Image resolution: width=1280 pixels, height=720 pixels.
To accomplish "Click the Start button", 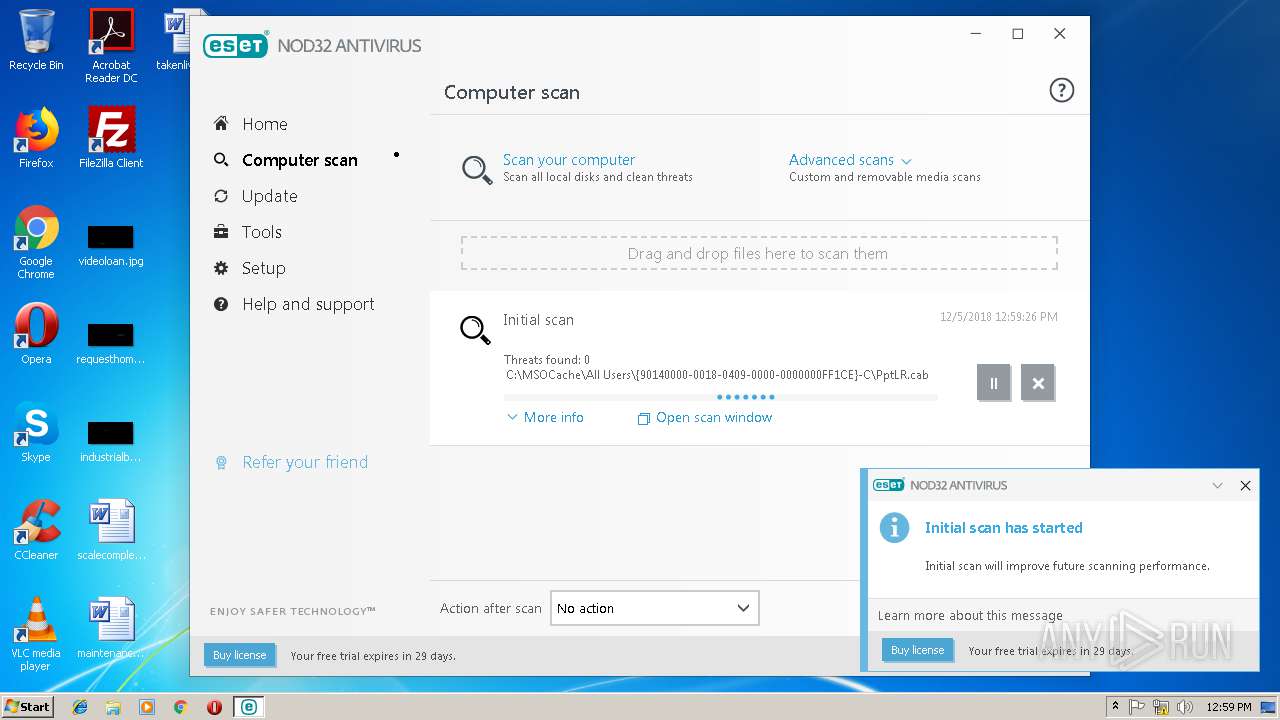I will (28, 706).
